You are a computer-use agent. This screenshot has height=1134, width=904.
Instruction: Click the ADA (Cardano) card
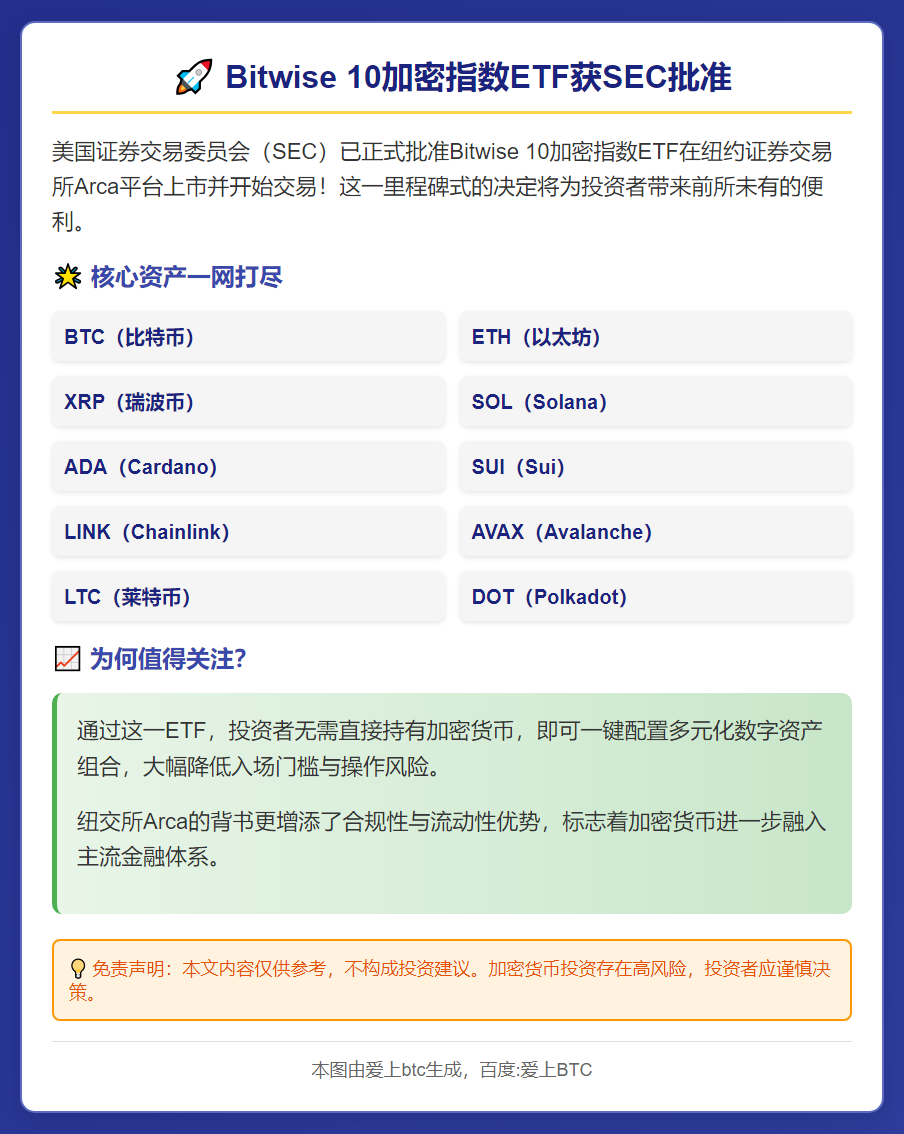coord(248,467)
